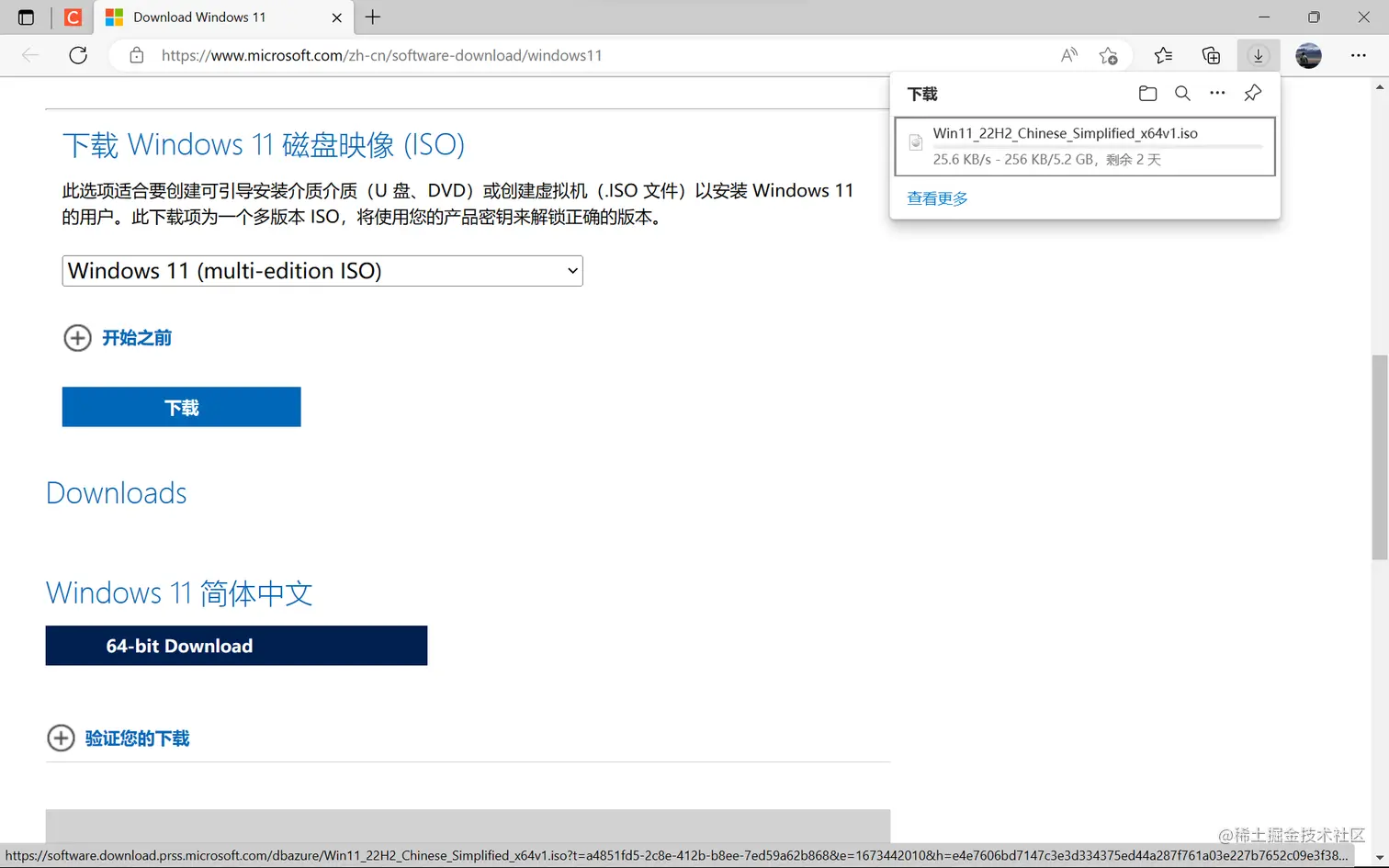1389x868 pixels.
Task: Expand the 开始之前 section
Action: 118,338
